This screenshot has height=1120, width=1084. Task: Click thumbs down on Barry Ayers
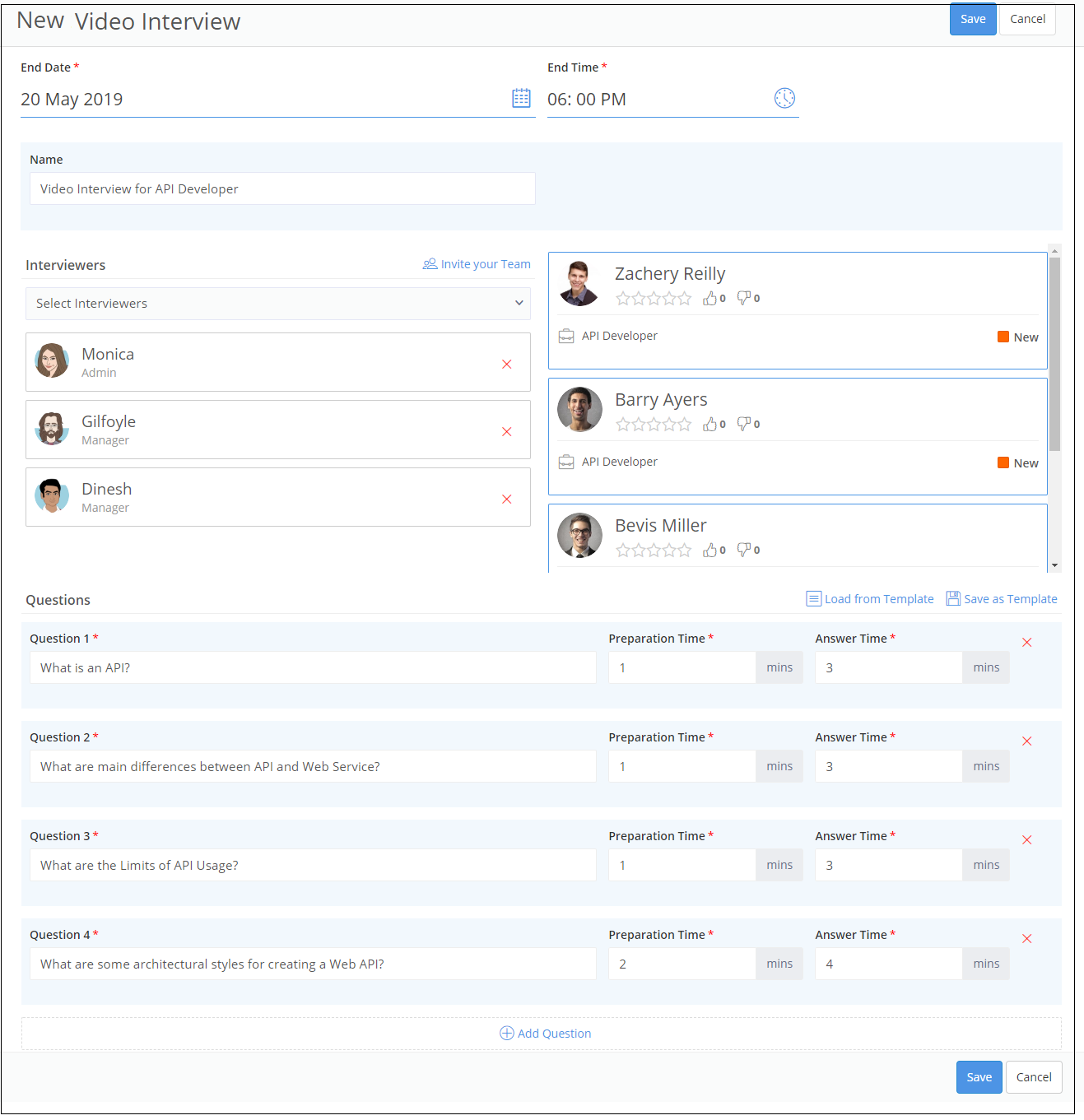coord(744,424)
